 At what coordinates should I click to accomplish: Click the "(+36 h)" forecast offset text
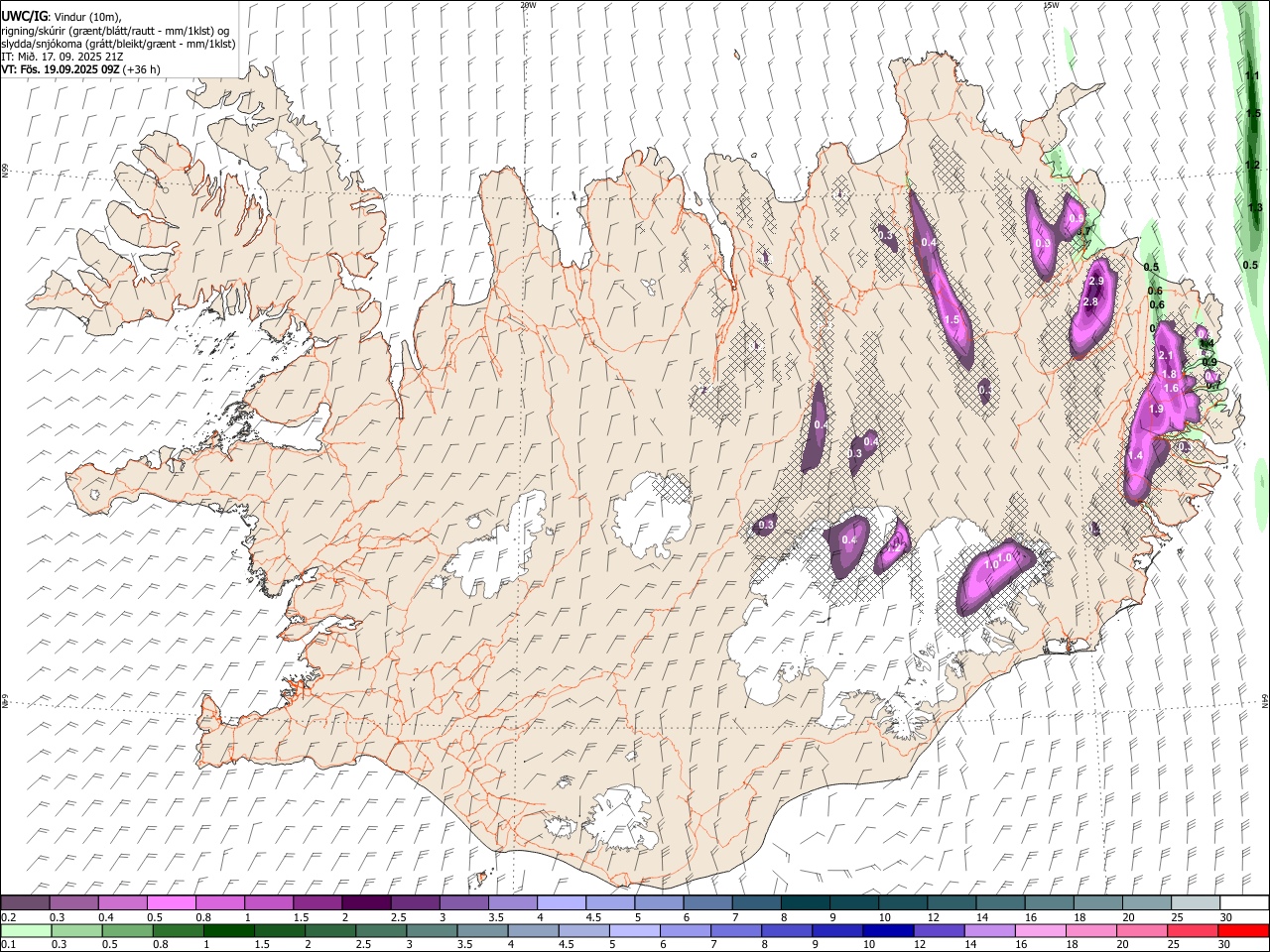click(x=142, y=69)
